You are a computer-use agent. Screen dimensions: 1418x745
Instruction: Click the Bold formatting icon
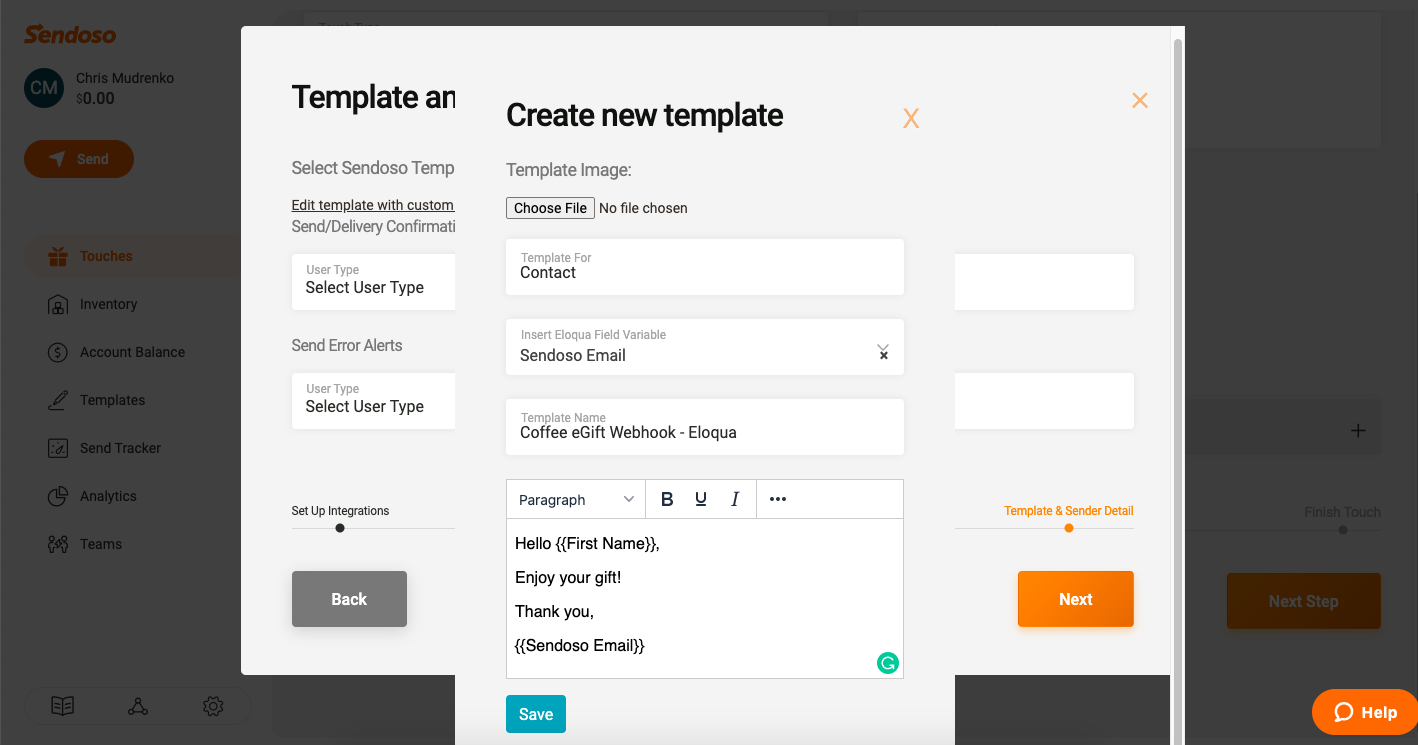(x=667, y=499)
